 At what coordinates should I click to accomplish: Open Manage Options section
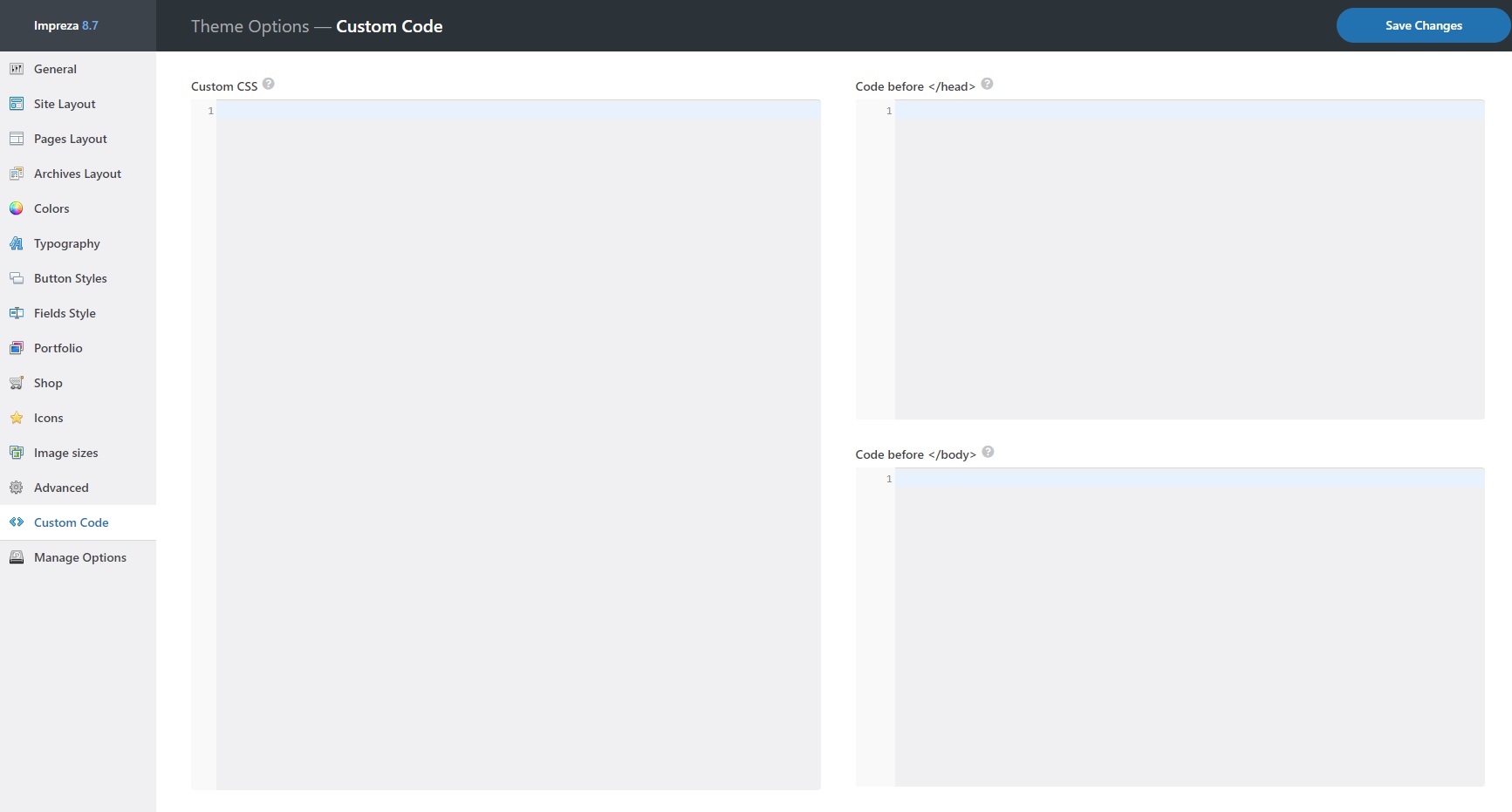click(x=78, y=557)
